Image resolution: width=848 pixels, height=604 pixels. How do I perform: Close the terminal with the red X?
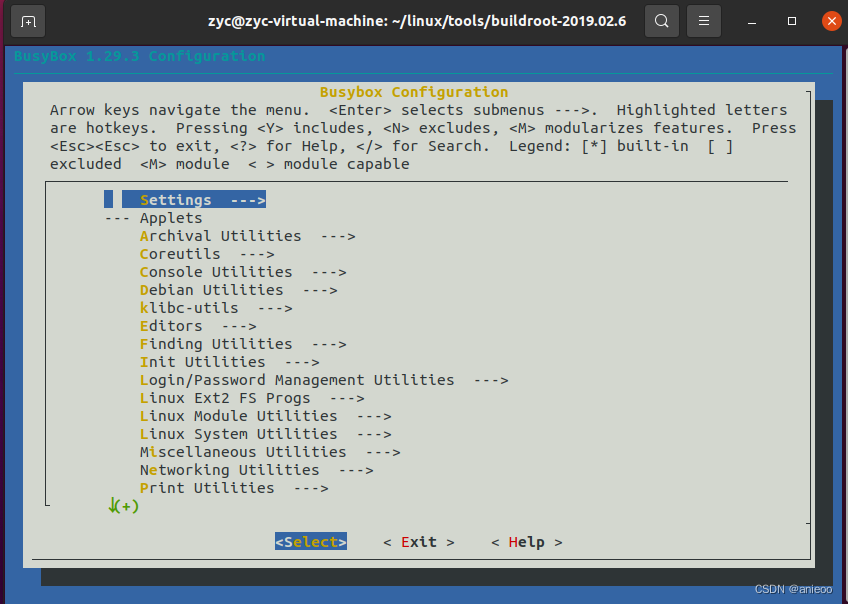click(831, 21)
